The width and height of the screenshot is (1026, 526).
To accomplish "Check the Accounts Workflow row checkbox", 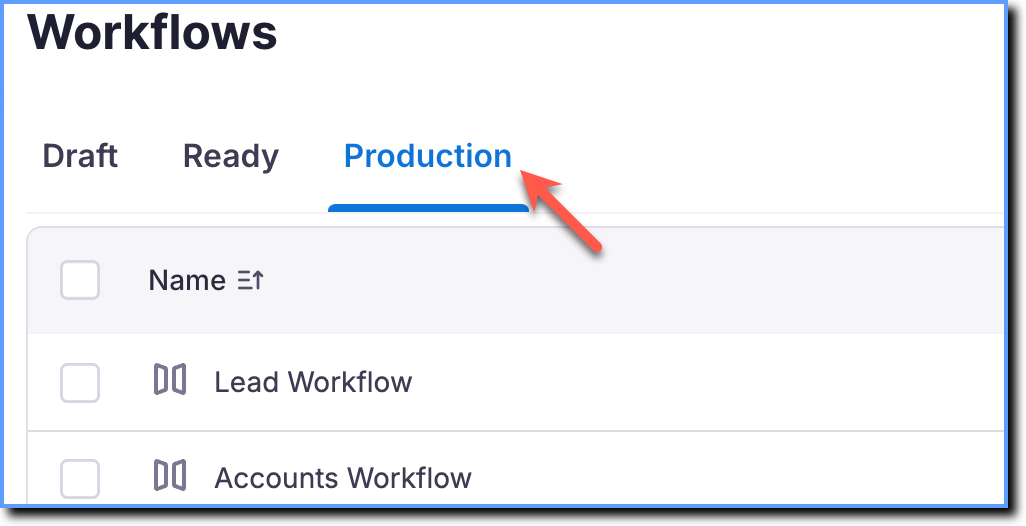I will click(80, 478).
